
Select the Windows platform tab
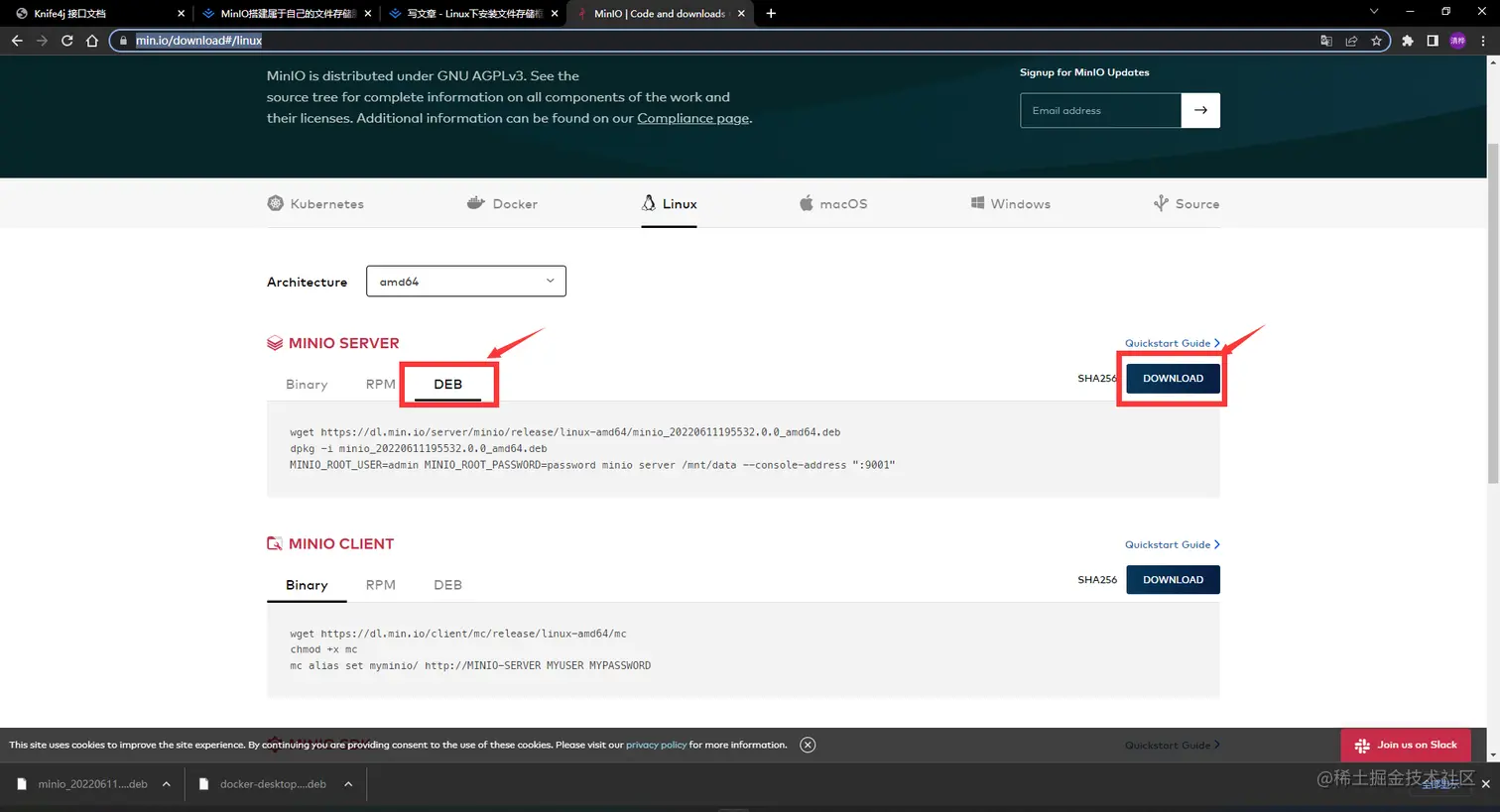1010,203
